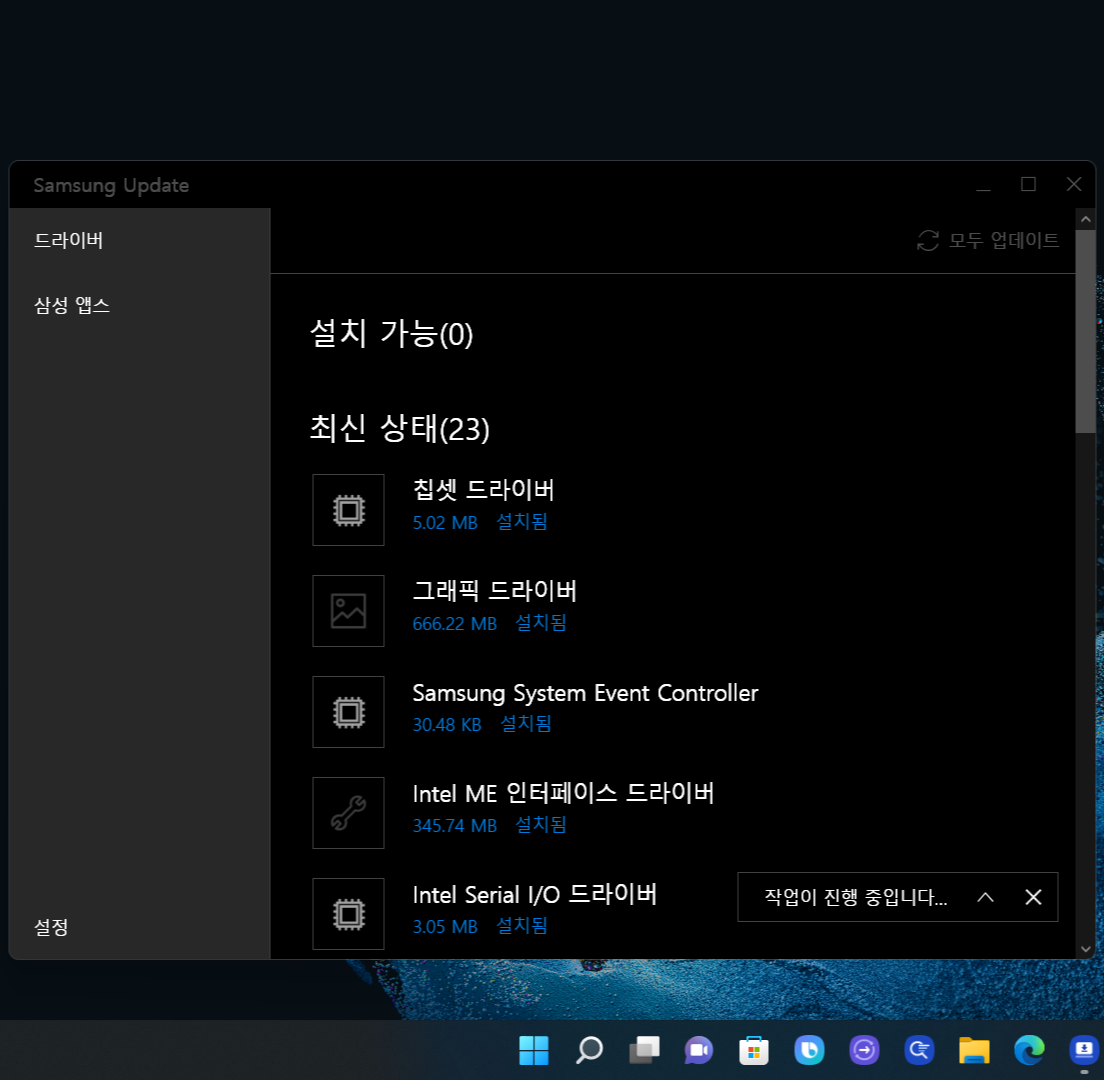
Task: Open 설정 at sidebar bottom
Action: pos(51,927)
